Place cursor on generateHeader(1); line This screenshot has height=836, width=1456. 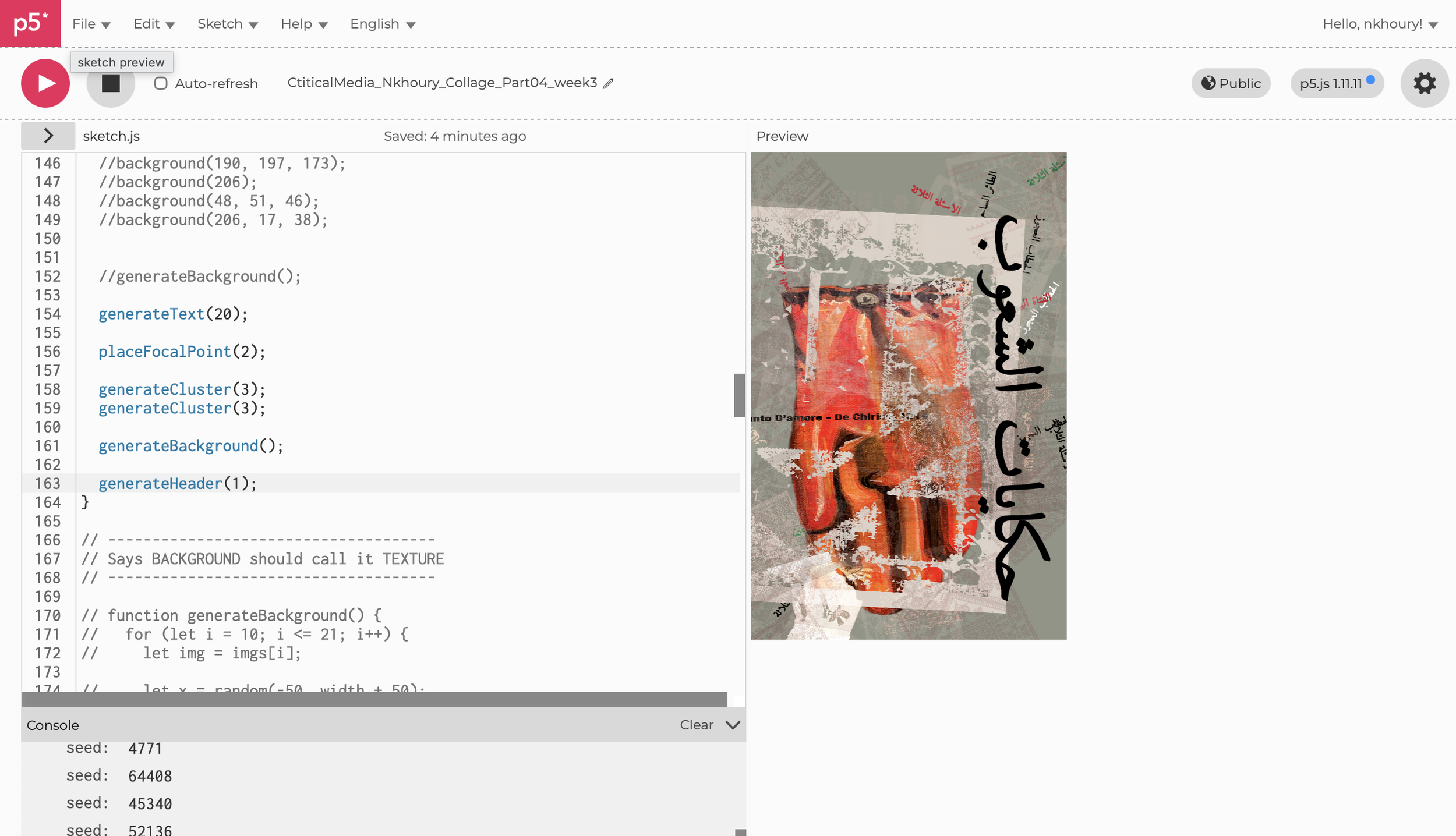click(178, 483)
